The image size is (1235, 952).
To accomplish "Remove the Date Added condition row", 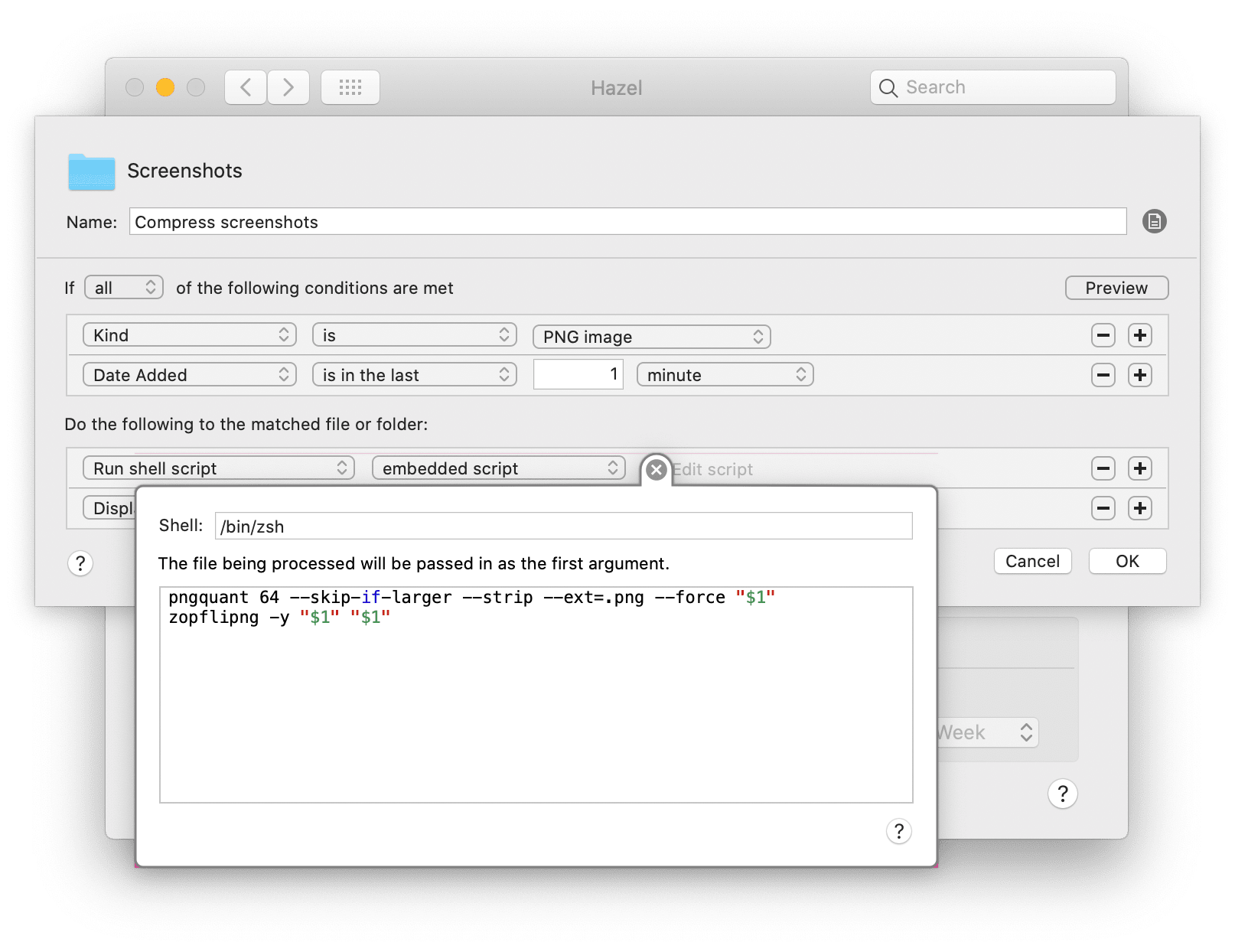I will coord(1103,375).
